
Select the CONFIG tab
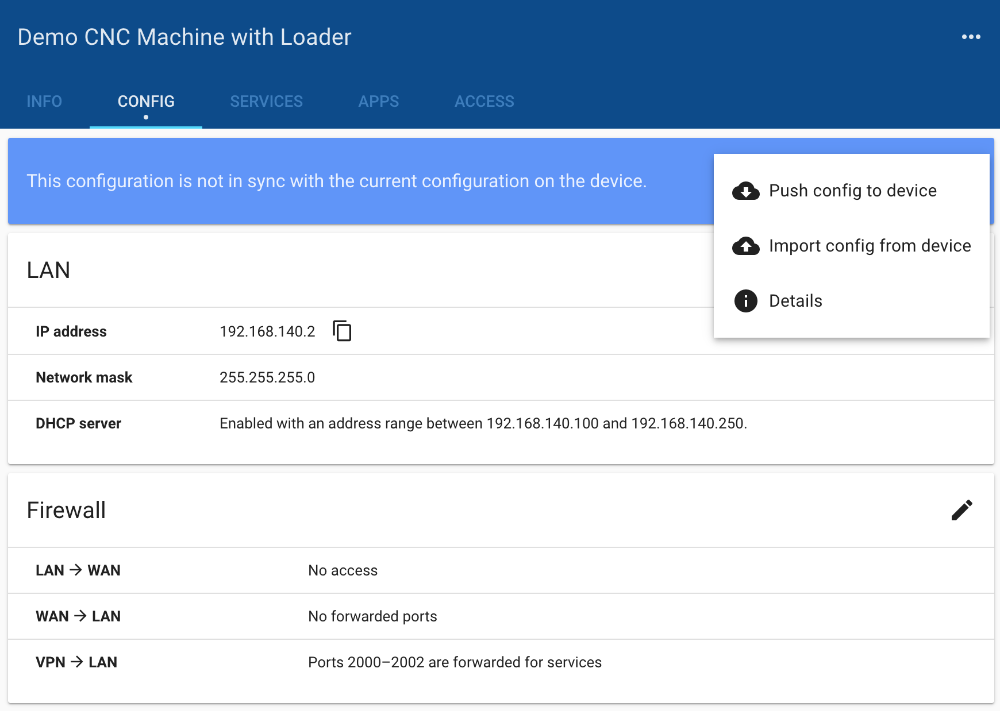(146, 101)
